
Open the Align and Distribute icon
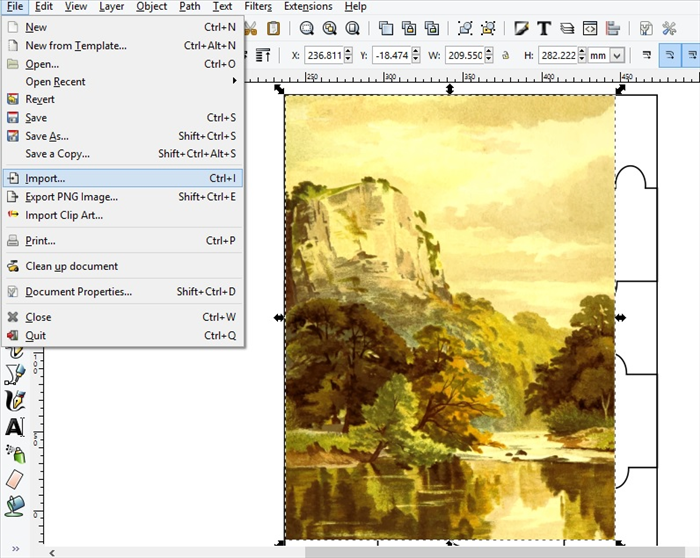coord(613,29)
